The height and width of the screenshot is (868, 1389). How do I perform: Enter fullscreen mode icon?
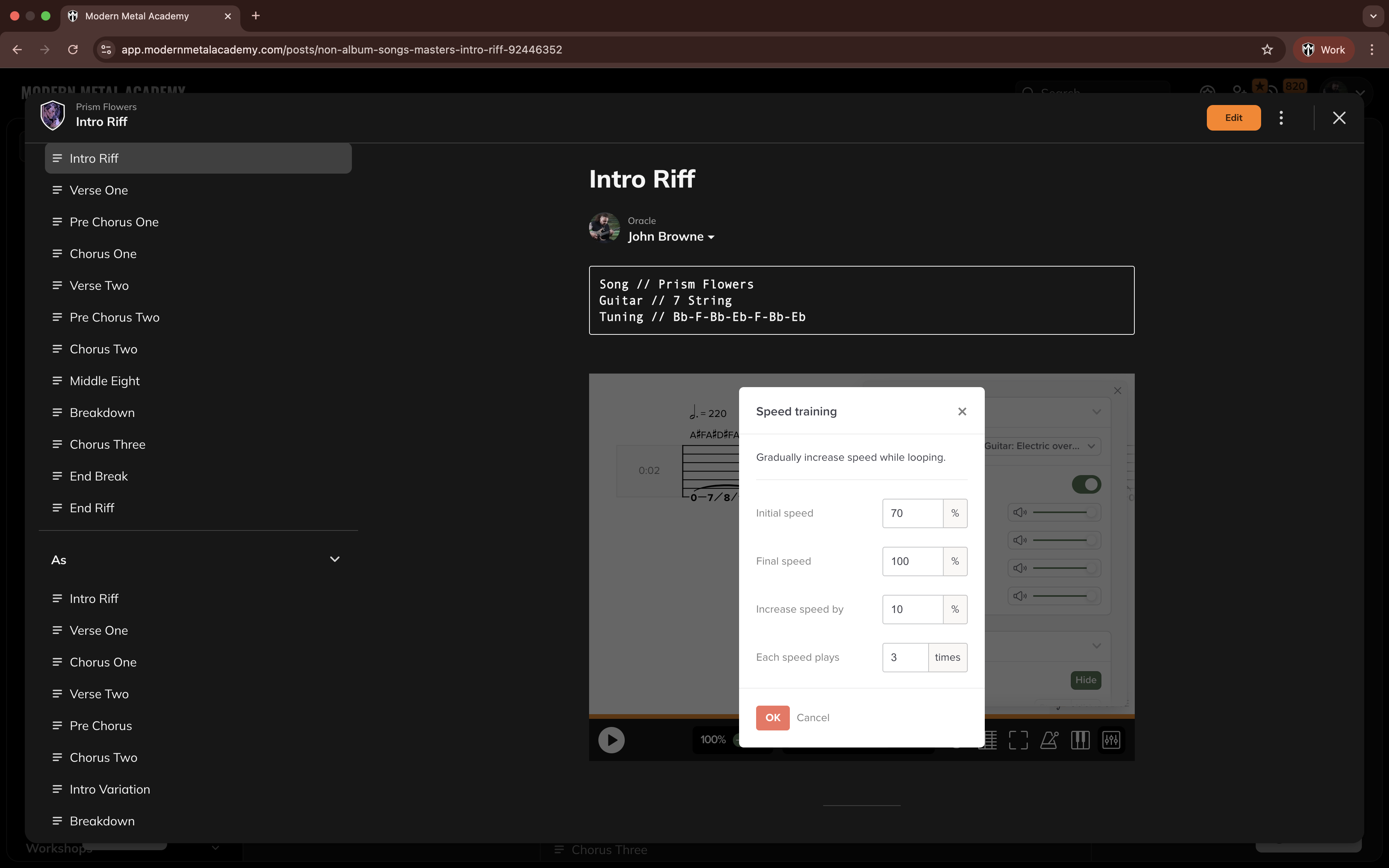pos(1018,740)
